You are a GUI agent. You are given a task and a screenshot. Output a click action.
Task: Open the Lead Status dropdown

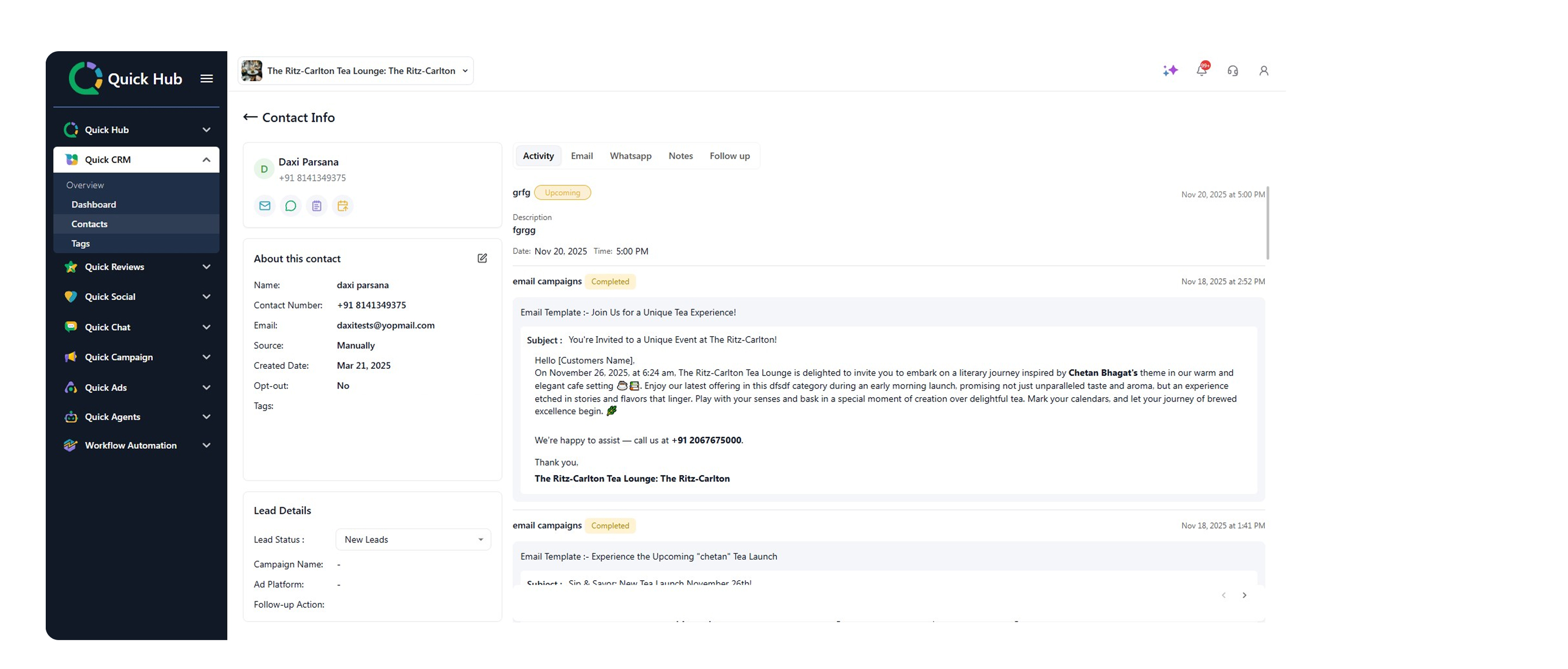[x=413, y=539]
